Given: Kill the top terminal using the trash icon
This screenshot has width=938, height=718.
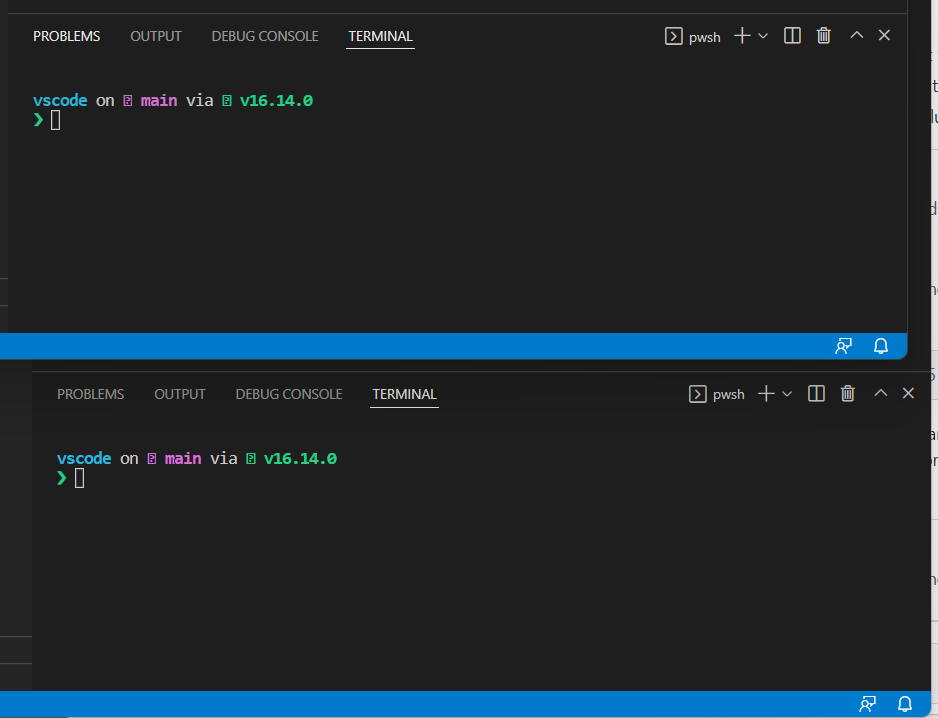Looking at the screenshot, I should 823,35.
